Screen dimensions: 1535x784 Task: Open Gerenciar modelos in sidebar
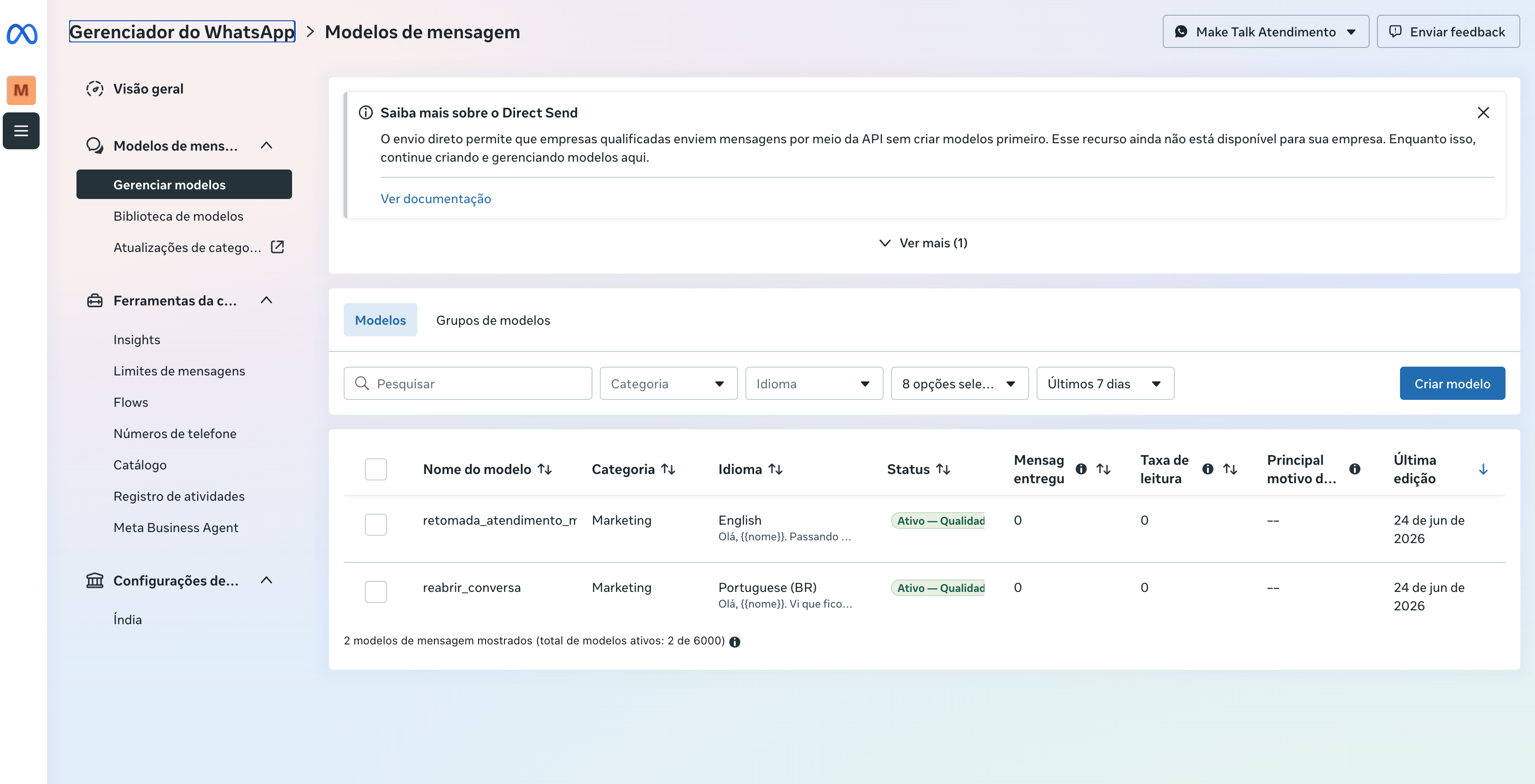pos(184,184)
